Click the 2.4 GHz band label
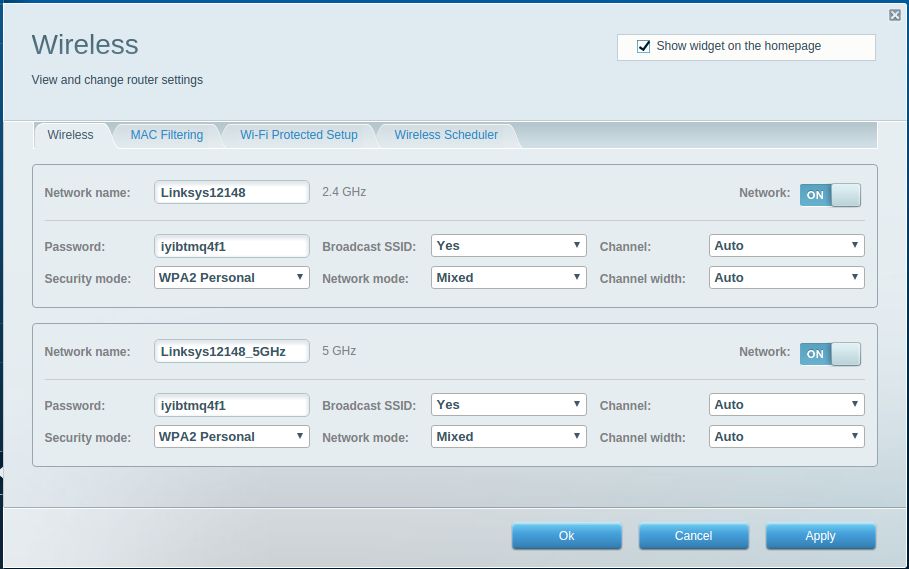Screen dimensions: 909x569 point(344,192)
